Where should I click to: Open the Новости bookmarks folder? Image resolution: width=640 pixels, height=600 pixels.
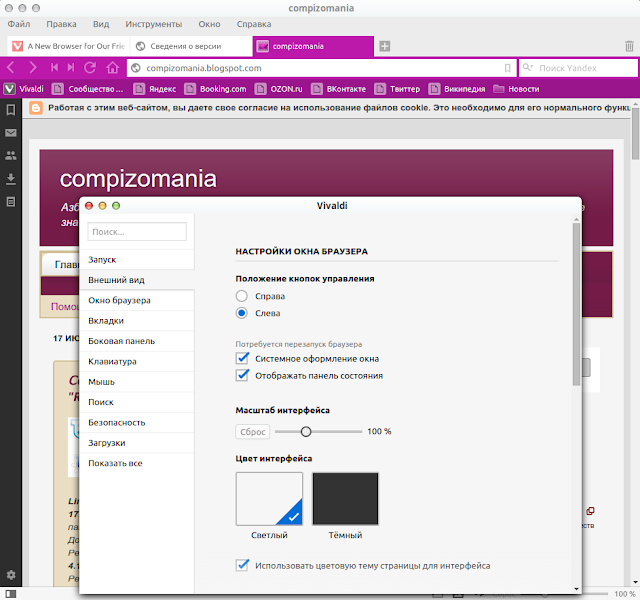coord(516,89)
